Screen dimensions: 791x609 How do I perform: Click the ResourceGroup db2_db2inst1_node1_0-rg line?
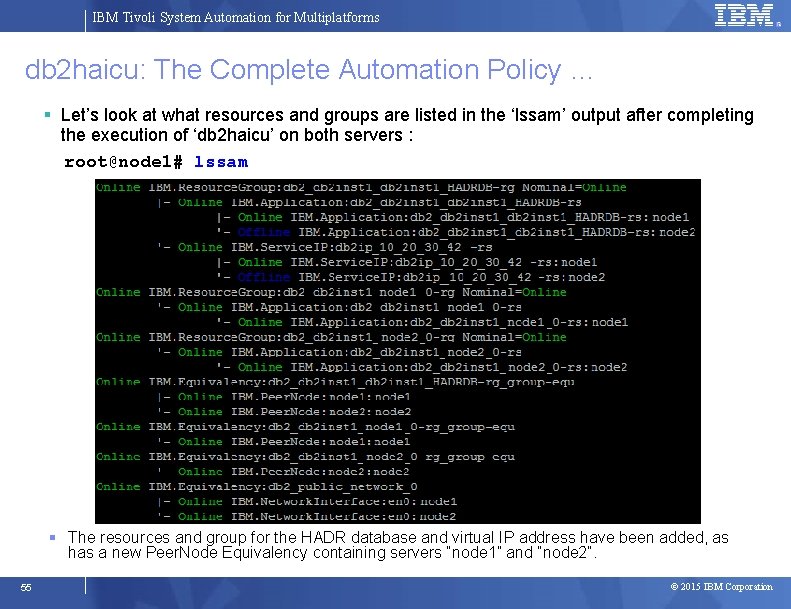pos(331,292)
